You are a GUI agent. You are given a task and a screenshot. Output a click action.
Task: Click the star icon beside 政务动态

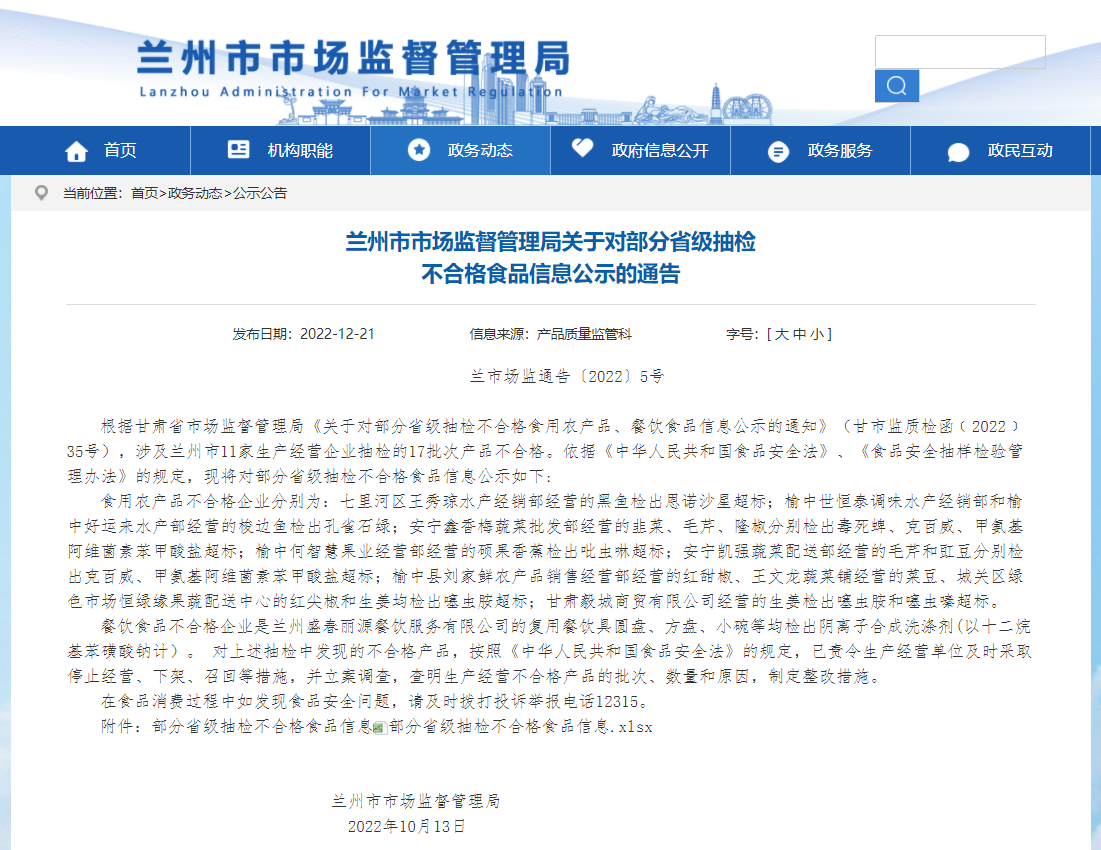[419, 150]
